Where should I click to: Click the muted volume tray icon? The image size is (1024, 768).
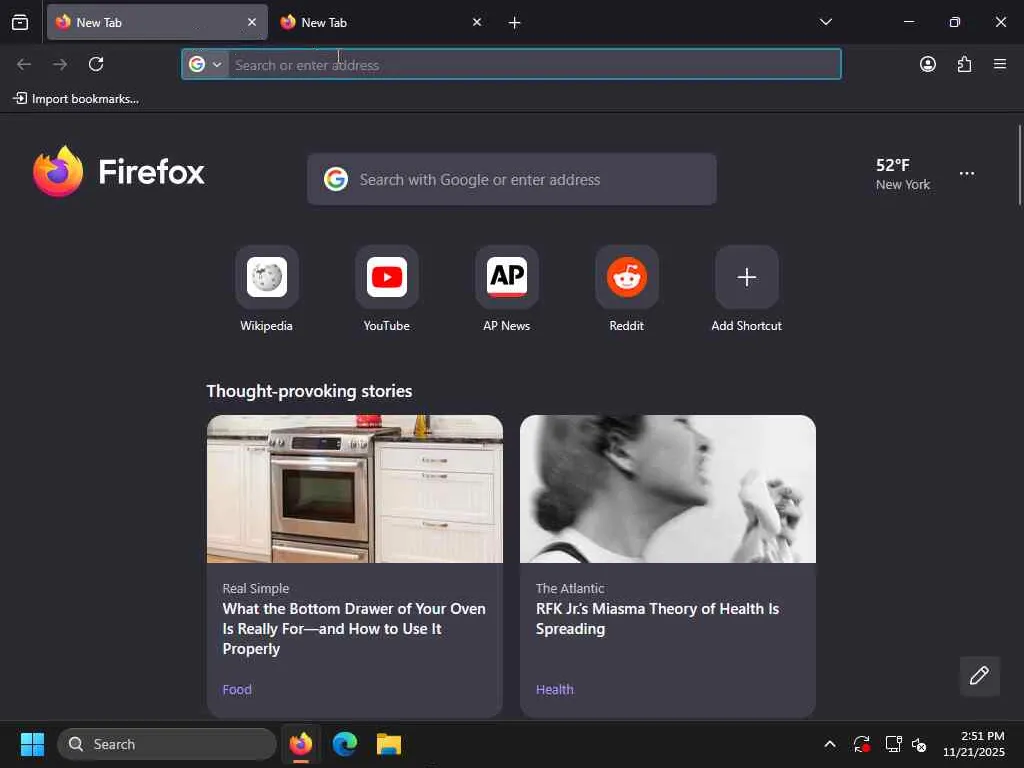[x=920, y=744]
